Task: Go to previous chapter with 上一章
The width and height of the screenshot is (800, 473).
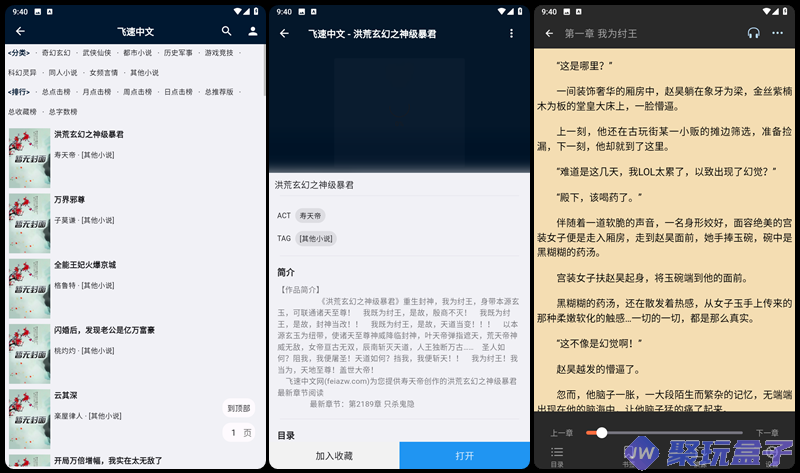Action: click(561, 433)
